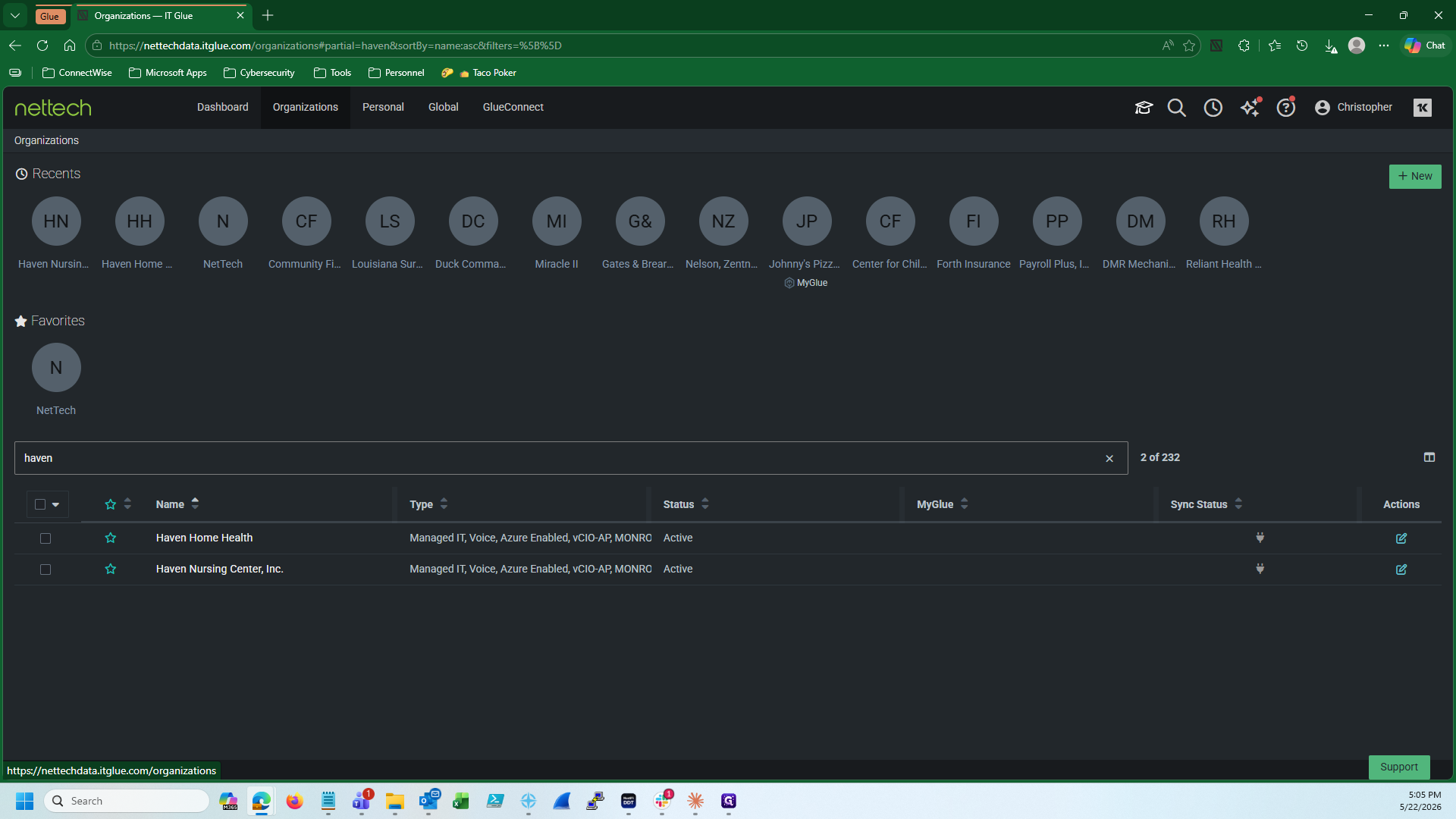Click the green New organization button
The height and width of the screenshot is (819, 1456).
tap(1415, 177)
